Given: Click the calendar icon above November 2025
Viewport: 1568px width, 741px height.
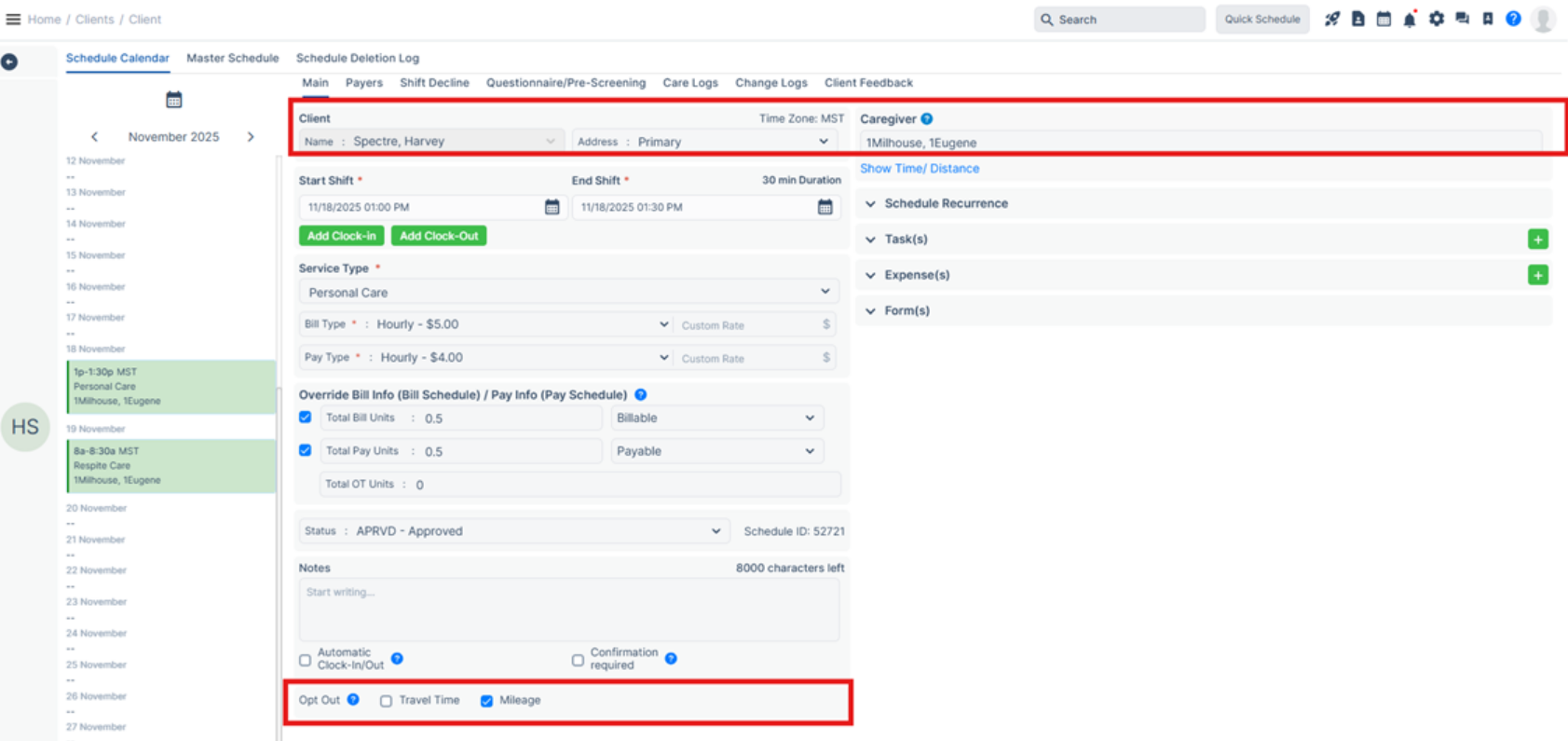Looking at the screenshot, I should click(173, 100).
